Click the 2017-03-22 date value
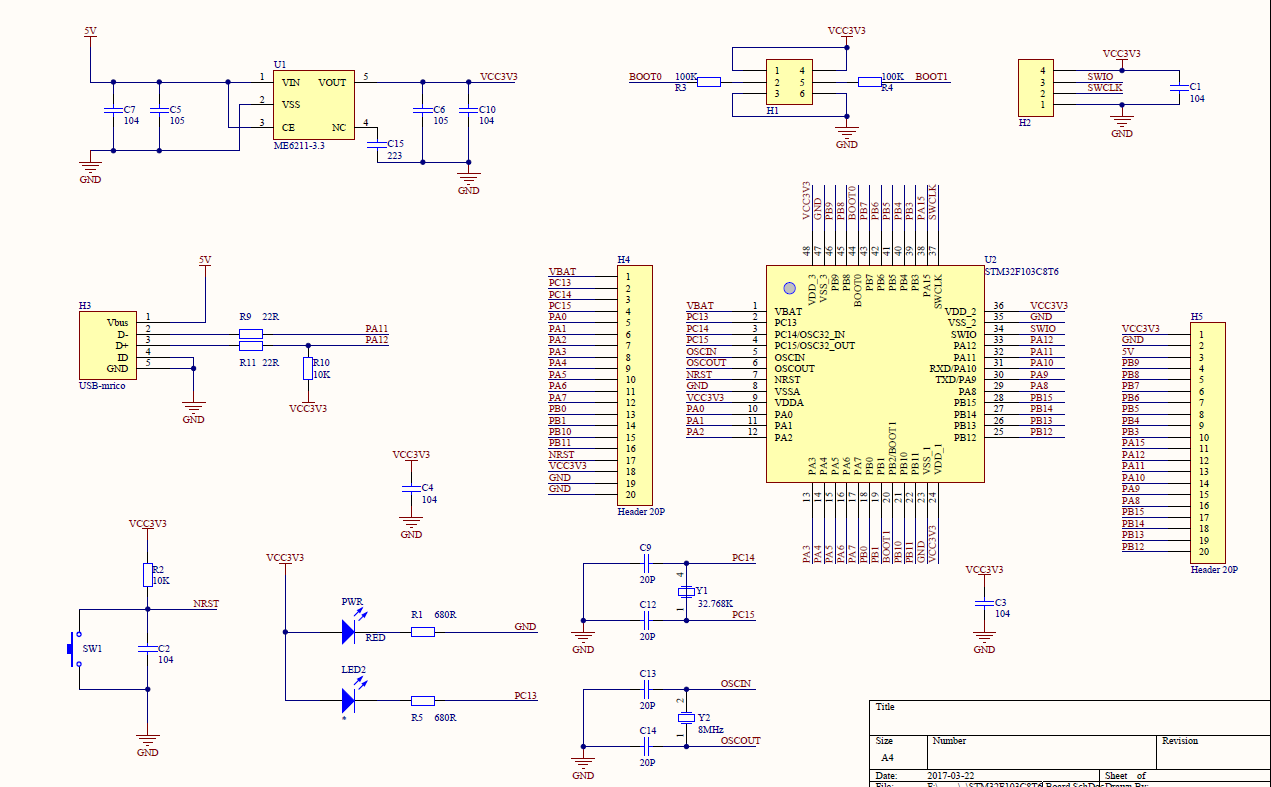 coord(950,776)
